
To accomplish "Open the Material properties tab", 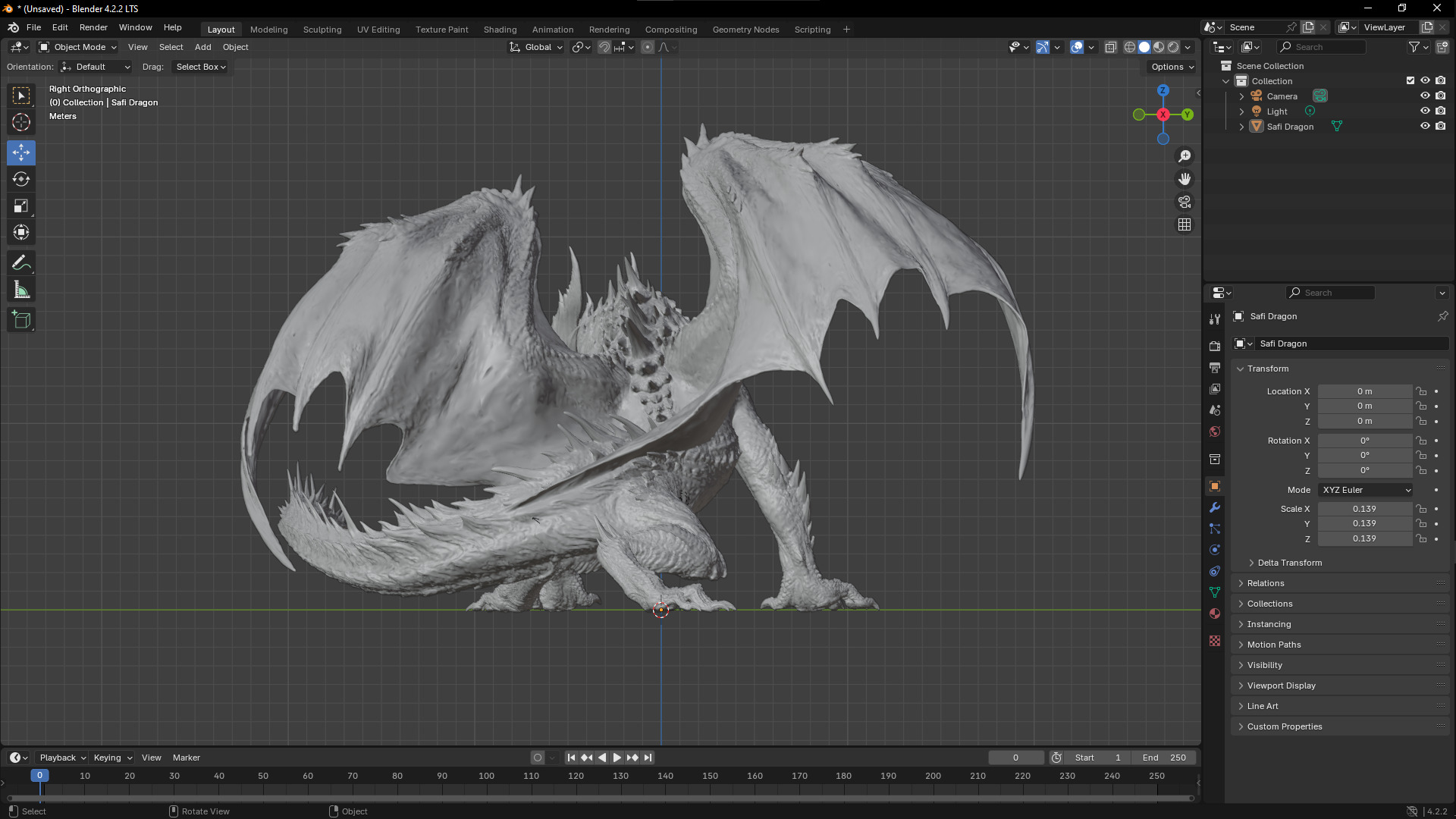I will click(x=1215, y=613).
